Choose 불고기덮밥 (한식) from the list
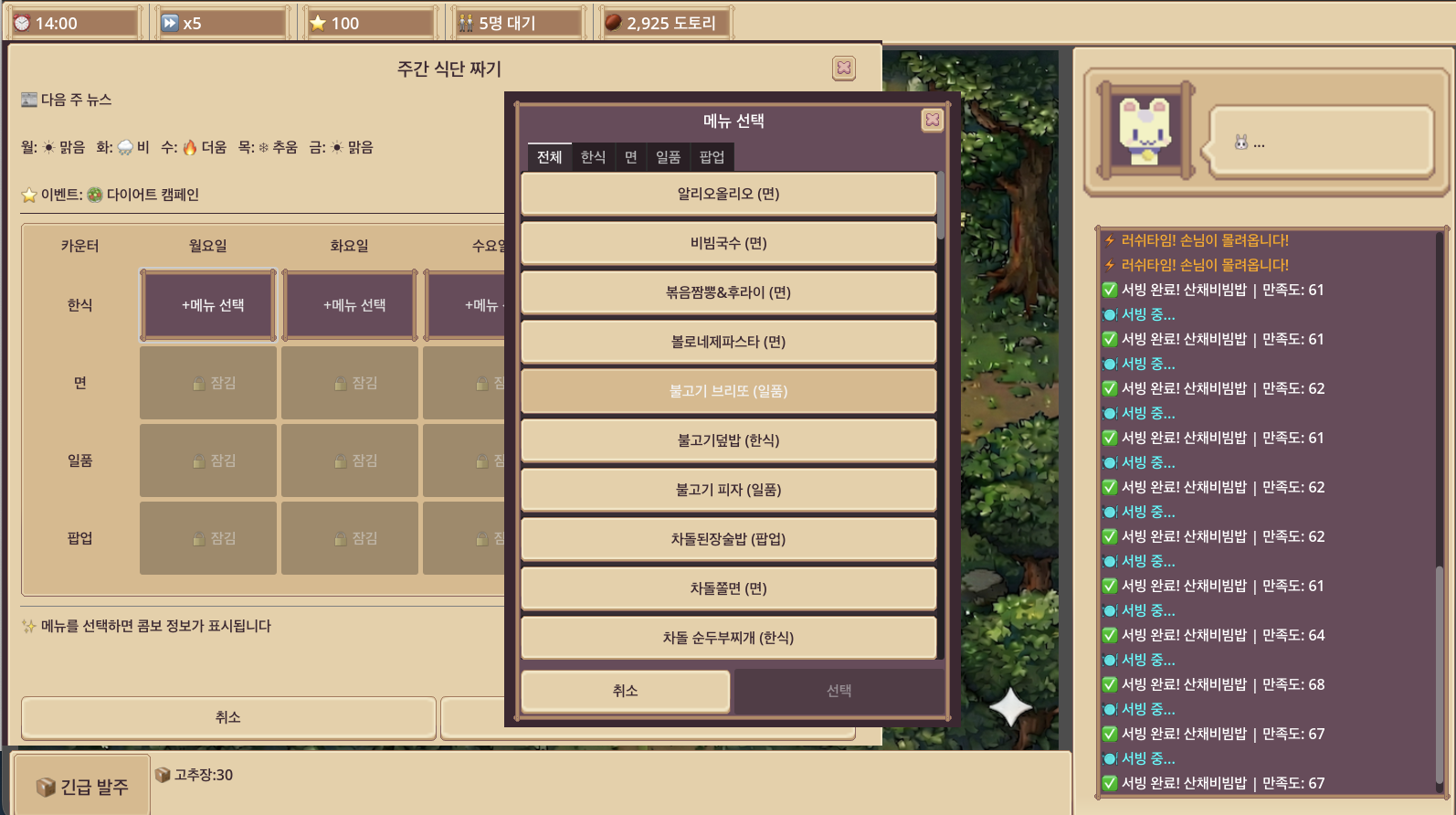Image resolution: width=1456 pixels, height=815 pixels. [x=728, y=440]
